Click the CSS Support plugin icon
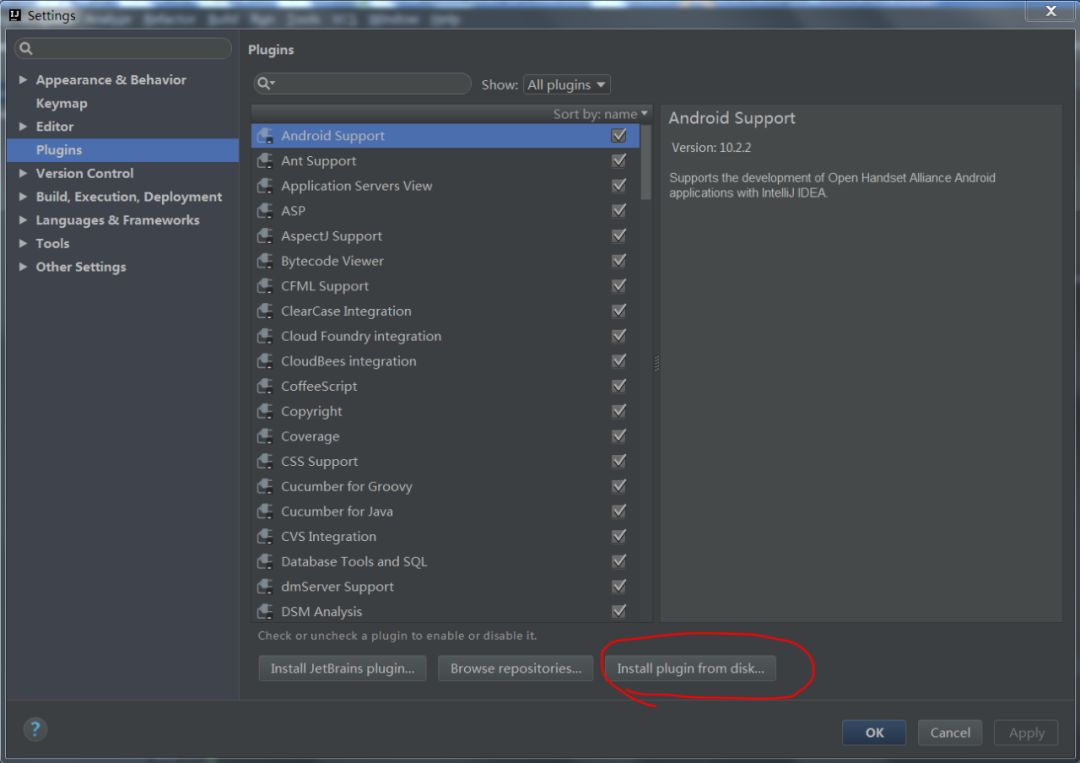The width and height of the screenshot is (1080, 763). pyautogui.click(x=264, y=461)
